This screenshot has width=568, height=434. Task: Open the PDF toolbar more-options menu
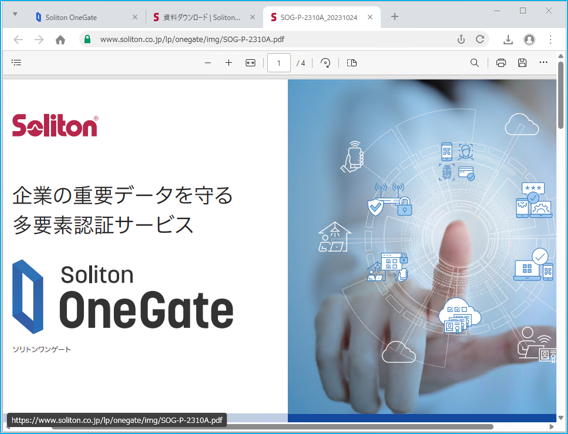(x=543, y=63)
